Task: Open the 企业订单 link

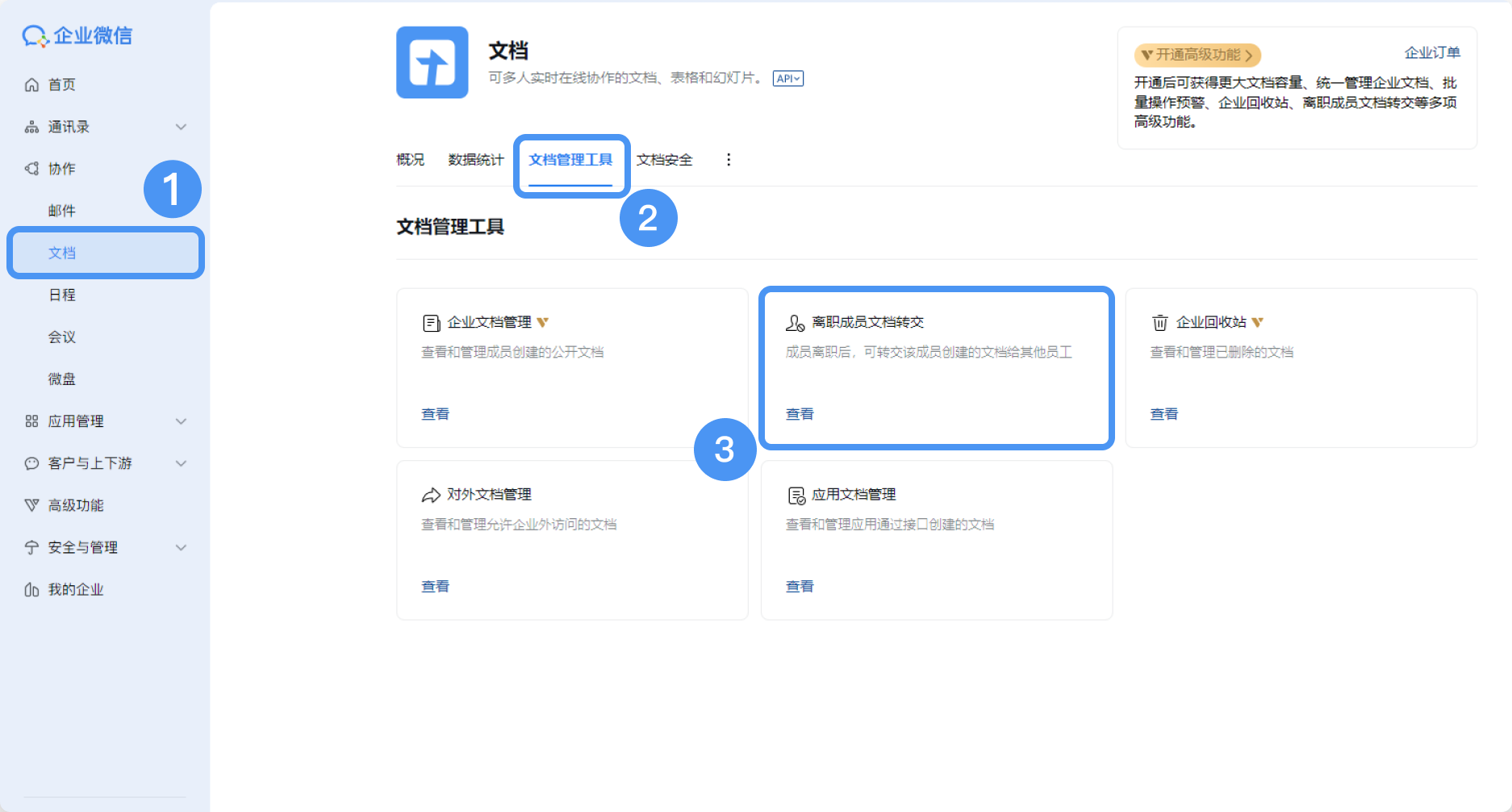Action: pyautogui.click(x=1432, y=52)
